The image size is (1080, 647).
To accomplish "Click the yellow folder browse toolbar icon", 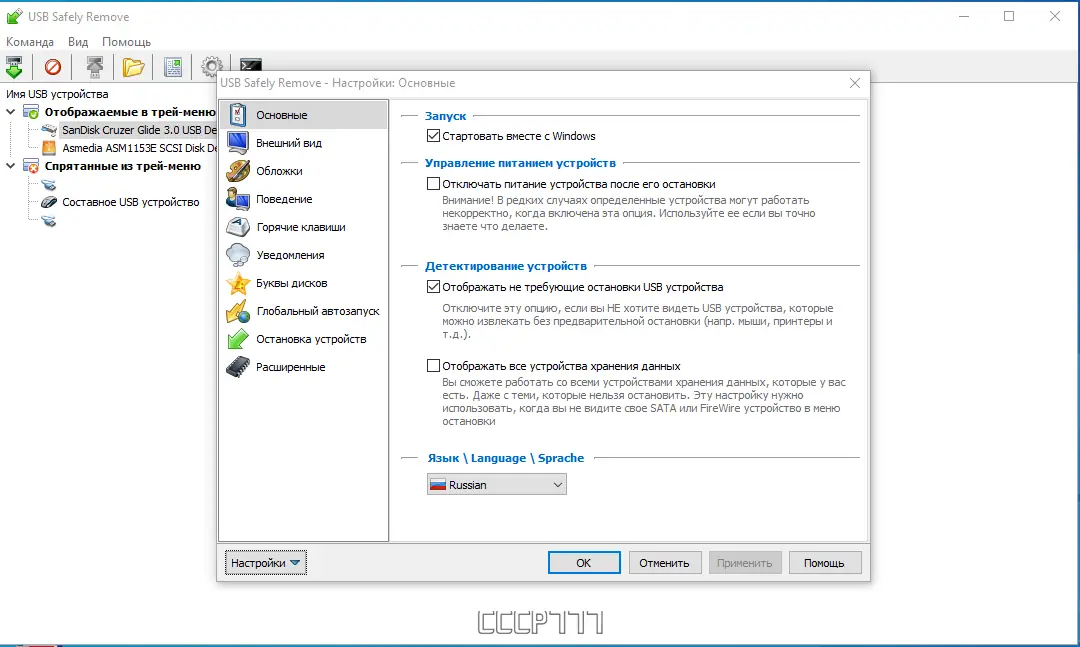I will [x=133, y=67].
